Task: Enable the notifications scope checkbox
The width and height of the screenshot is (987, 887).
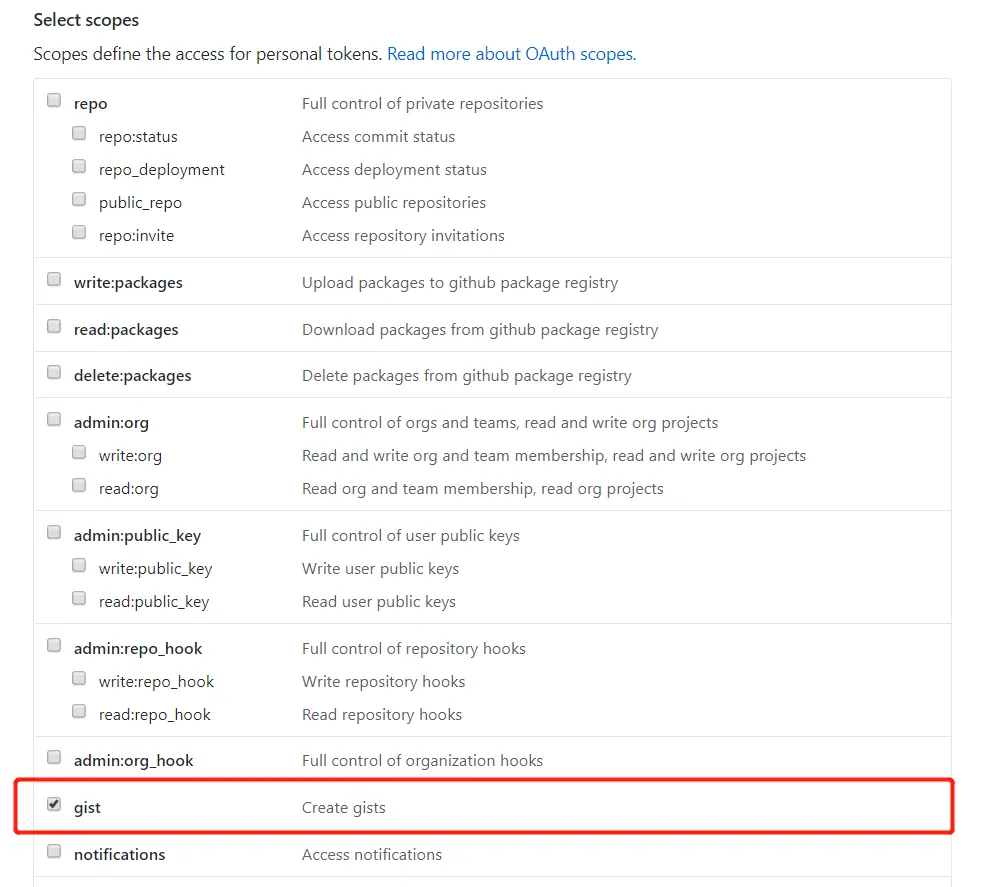Action: point(54,852)
